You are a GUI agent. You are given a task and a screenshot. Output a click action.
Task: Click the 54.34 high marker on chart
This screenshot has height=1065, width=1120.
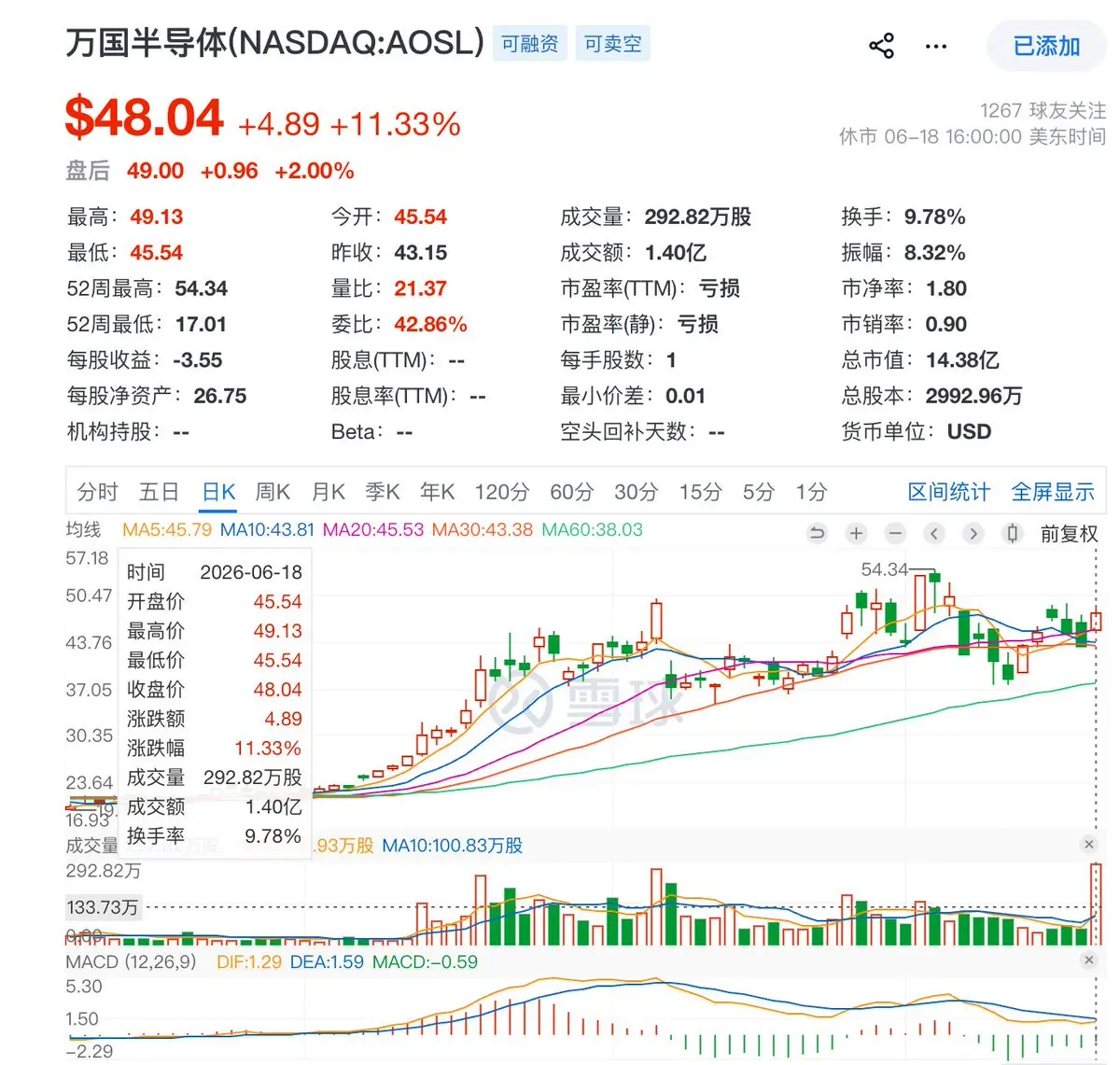coord(884,569)
